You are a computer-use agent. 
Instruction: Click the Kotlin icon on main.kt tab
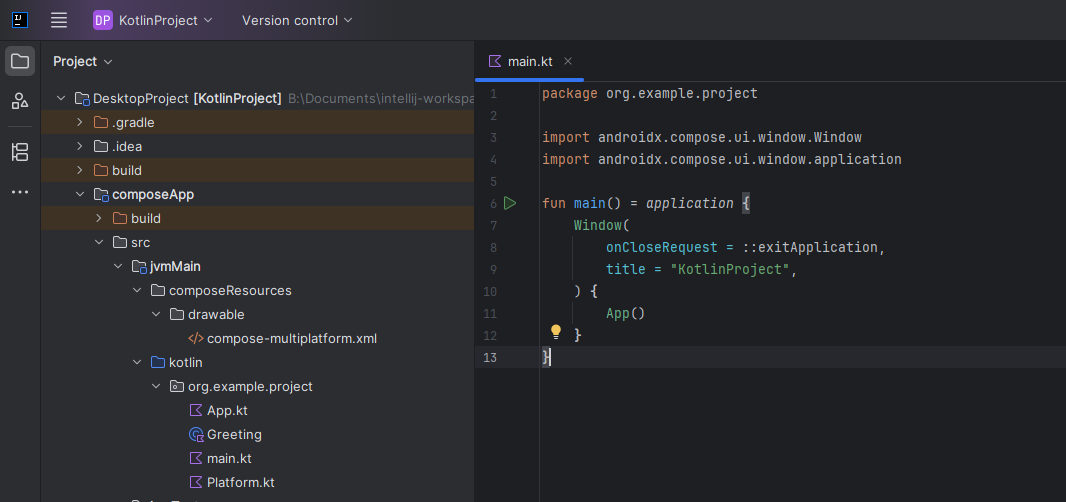[495, 61]
